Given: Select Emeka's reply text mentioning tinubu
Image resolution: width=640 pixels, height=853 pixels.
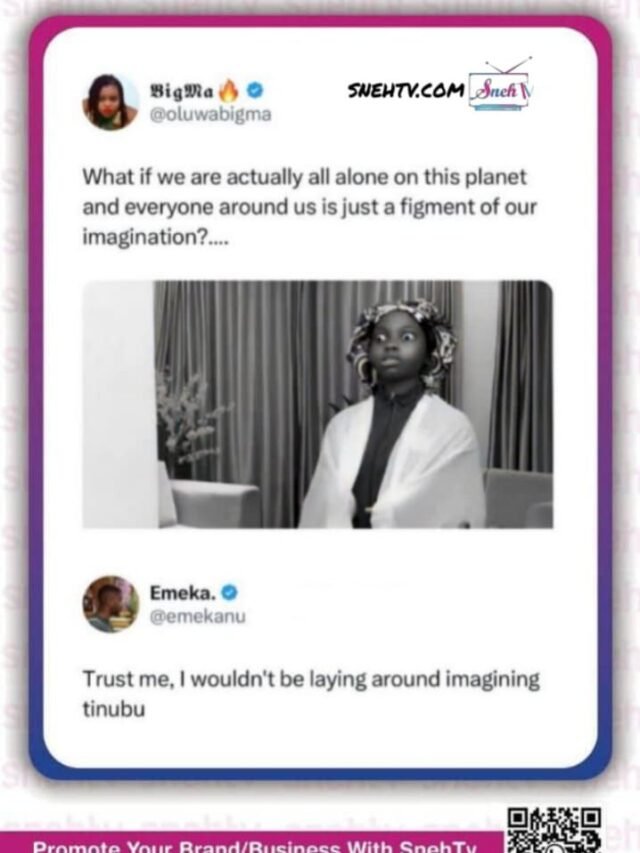Looking at the screenshot, I should pos(311,694).
